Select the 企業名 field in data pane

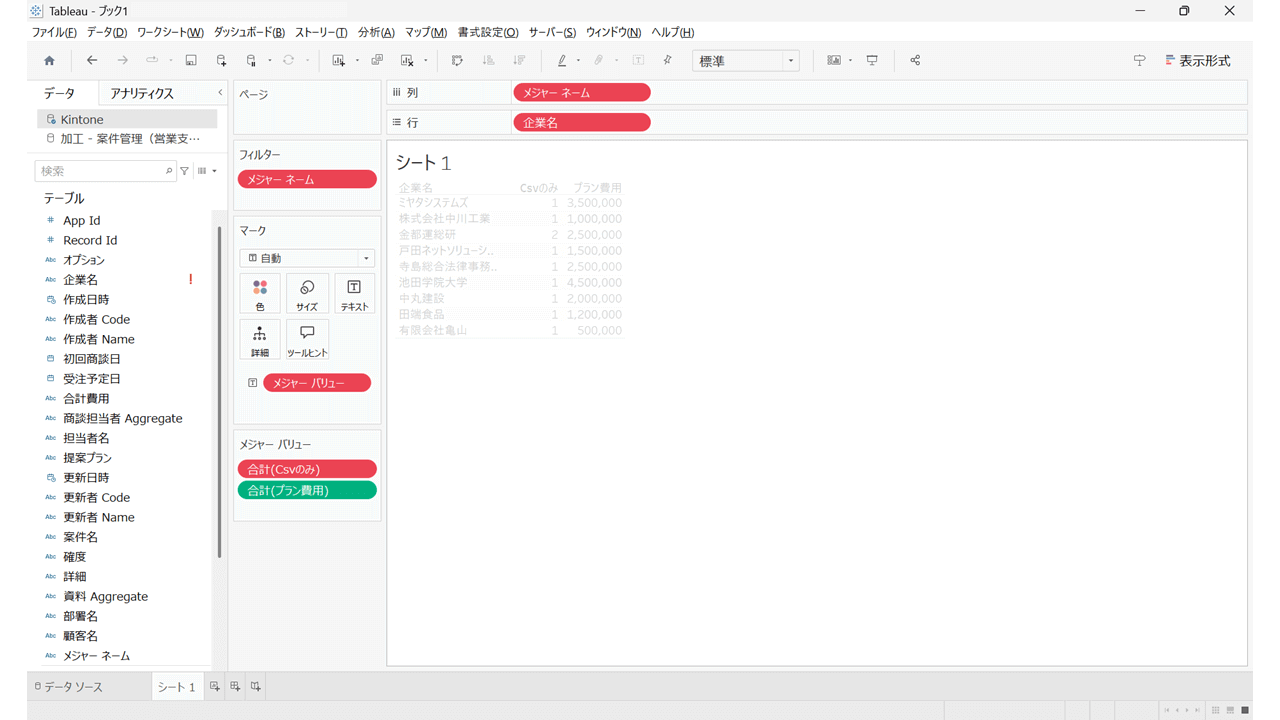pyautogui.click(x=81, y=280)
